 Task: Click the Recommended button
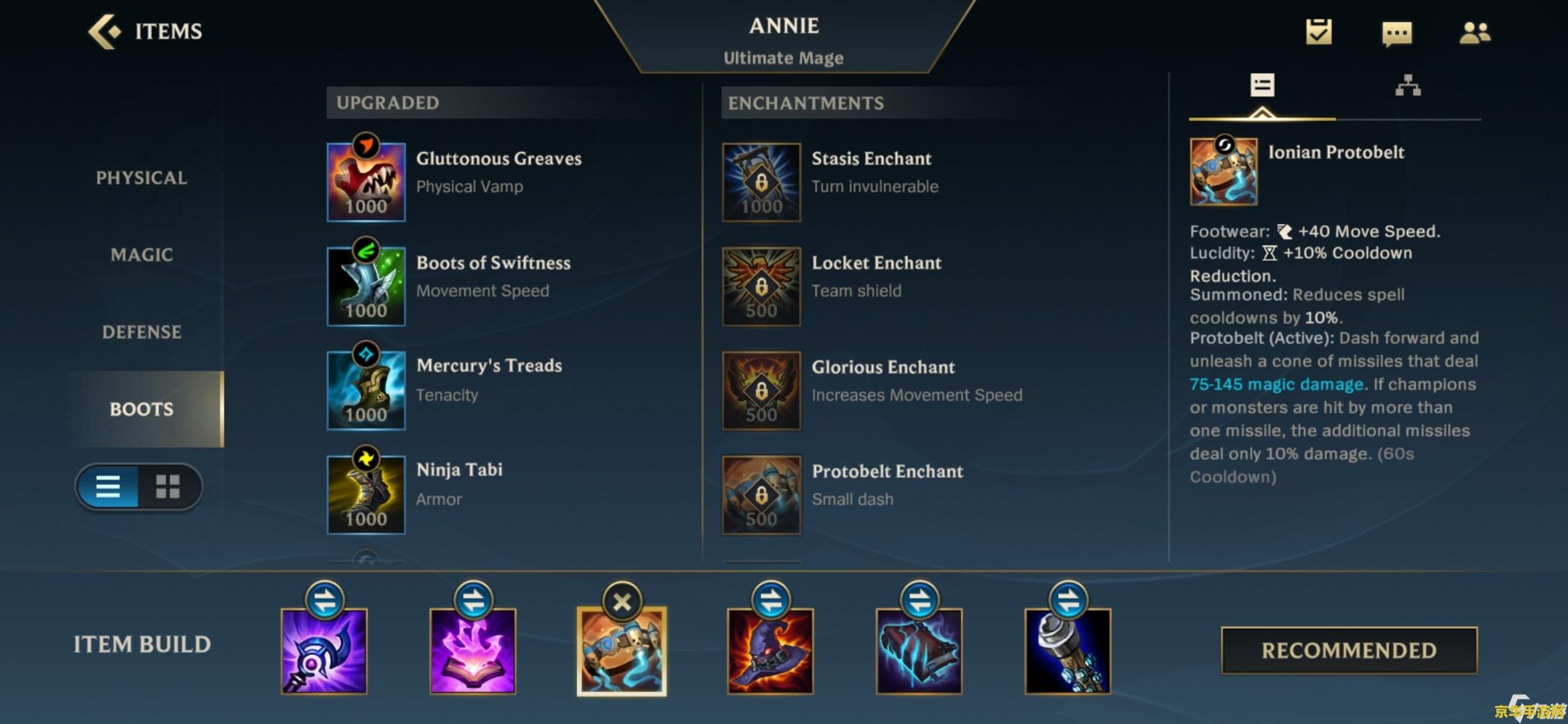tap(1349, 650)
